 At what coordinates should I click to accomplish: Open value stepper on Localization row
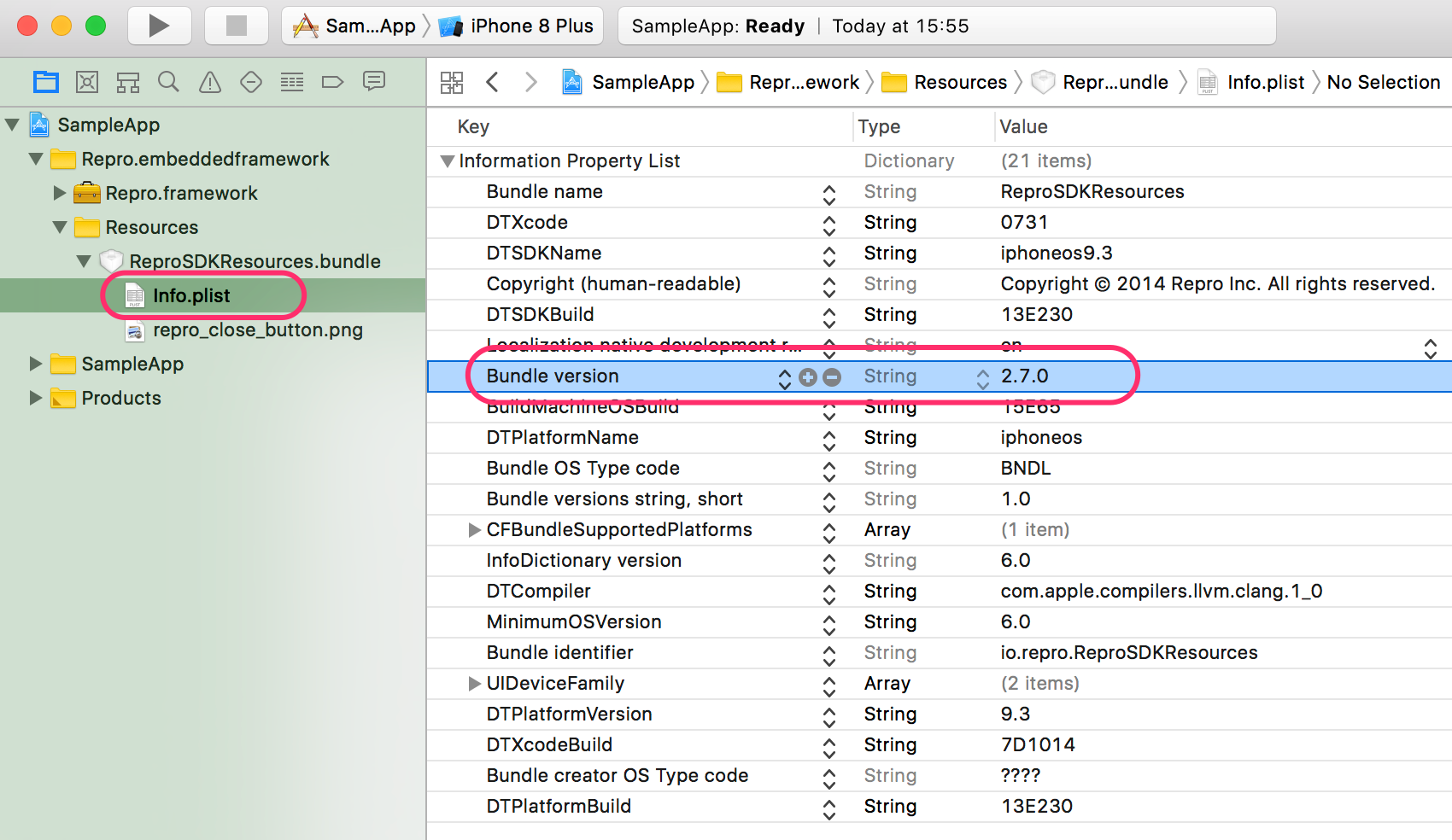click(1431, 348)
